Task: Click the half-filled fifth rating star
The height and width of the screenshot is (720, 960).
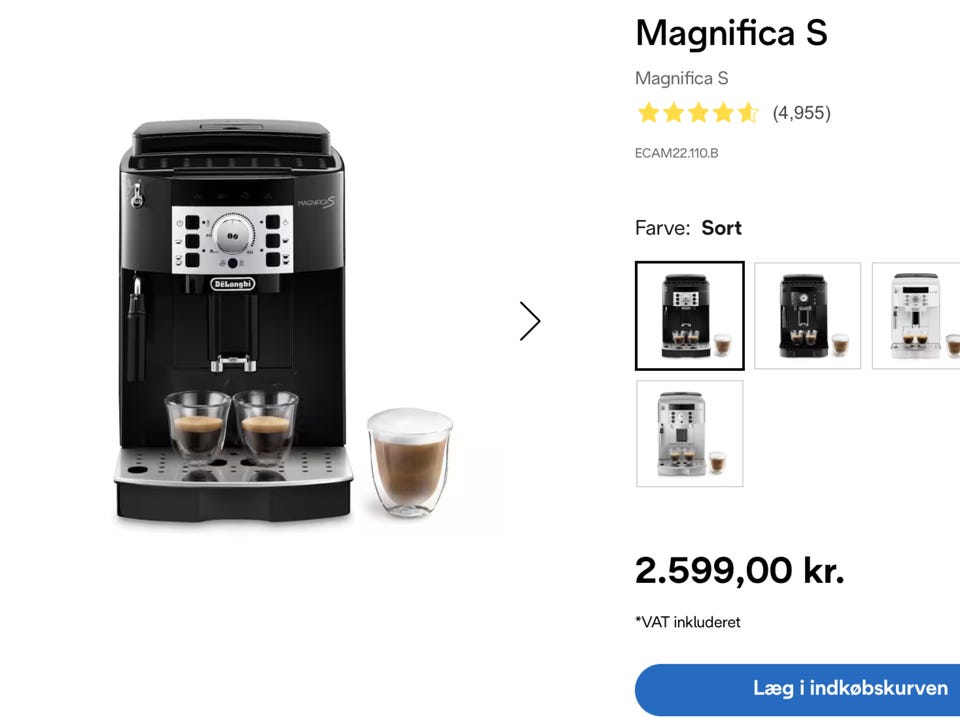Action: (x=748, y=113)
